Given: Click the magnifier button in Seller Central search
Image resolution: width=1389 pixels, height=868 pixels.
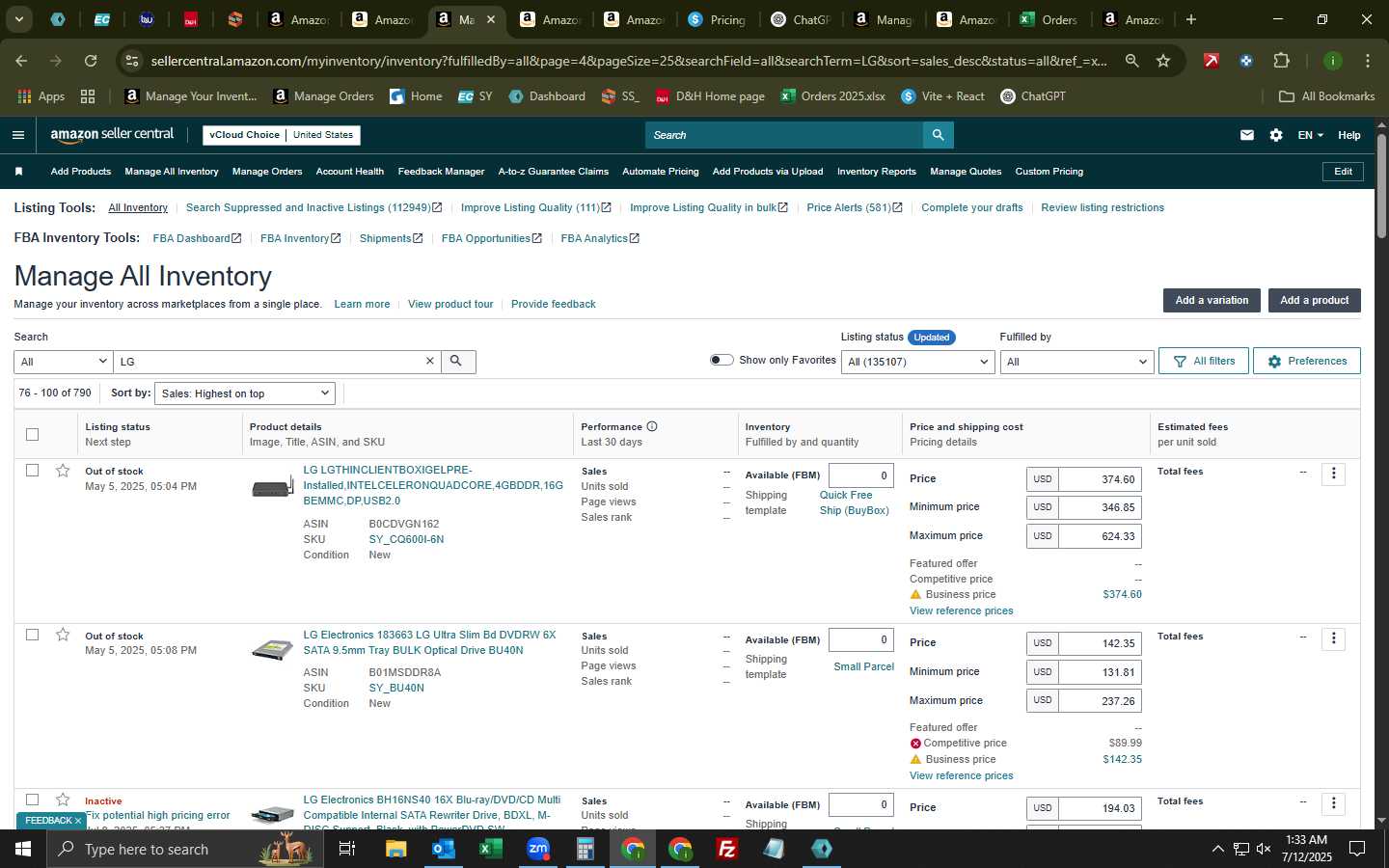Looking at the screenshot, I should [x=938, y=135].
